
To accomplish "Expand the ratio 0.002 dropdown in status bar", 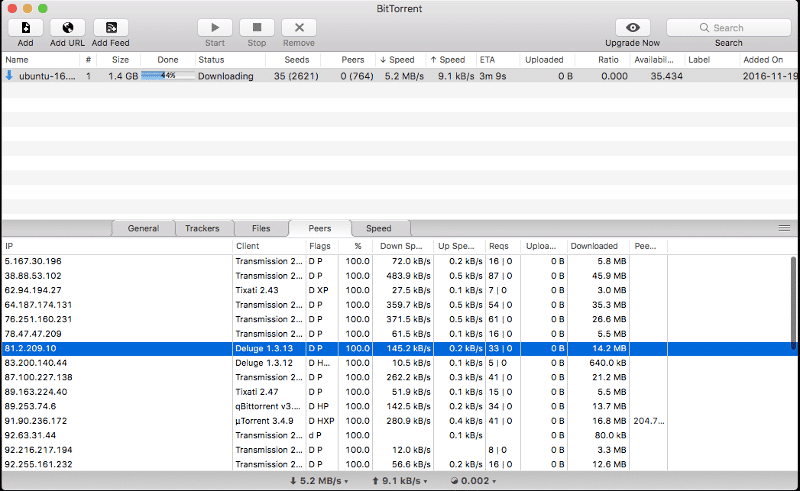I will tap(474, 481).
